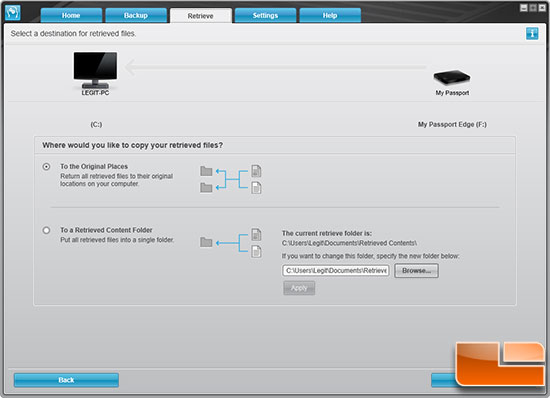The width and height of the screenshot is (550, 398).
Task: Choose To a Retrieved Content Folder option
Action: point(46,230)
